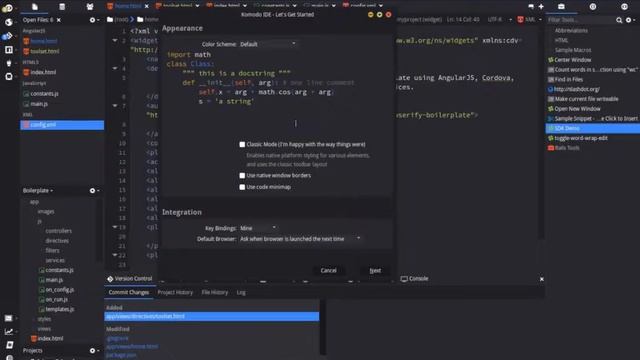The width and height of the screenshot is (640, 360).
Task: Click the search icon in Filter Tools box
Action: pos(619,20)
